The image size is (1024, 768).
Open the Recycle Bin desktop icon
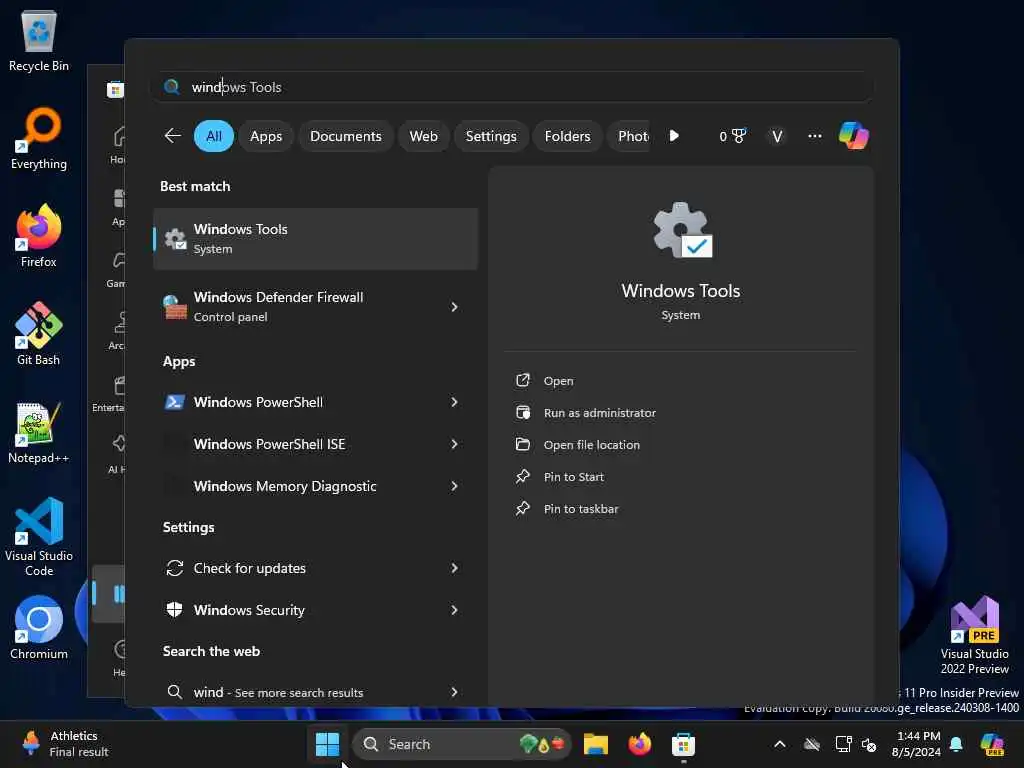click(x=39, y=40)
